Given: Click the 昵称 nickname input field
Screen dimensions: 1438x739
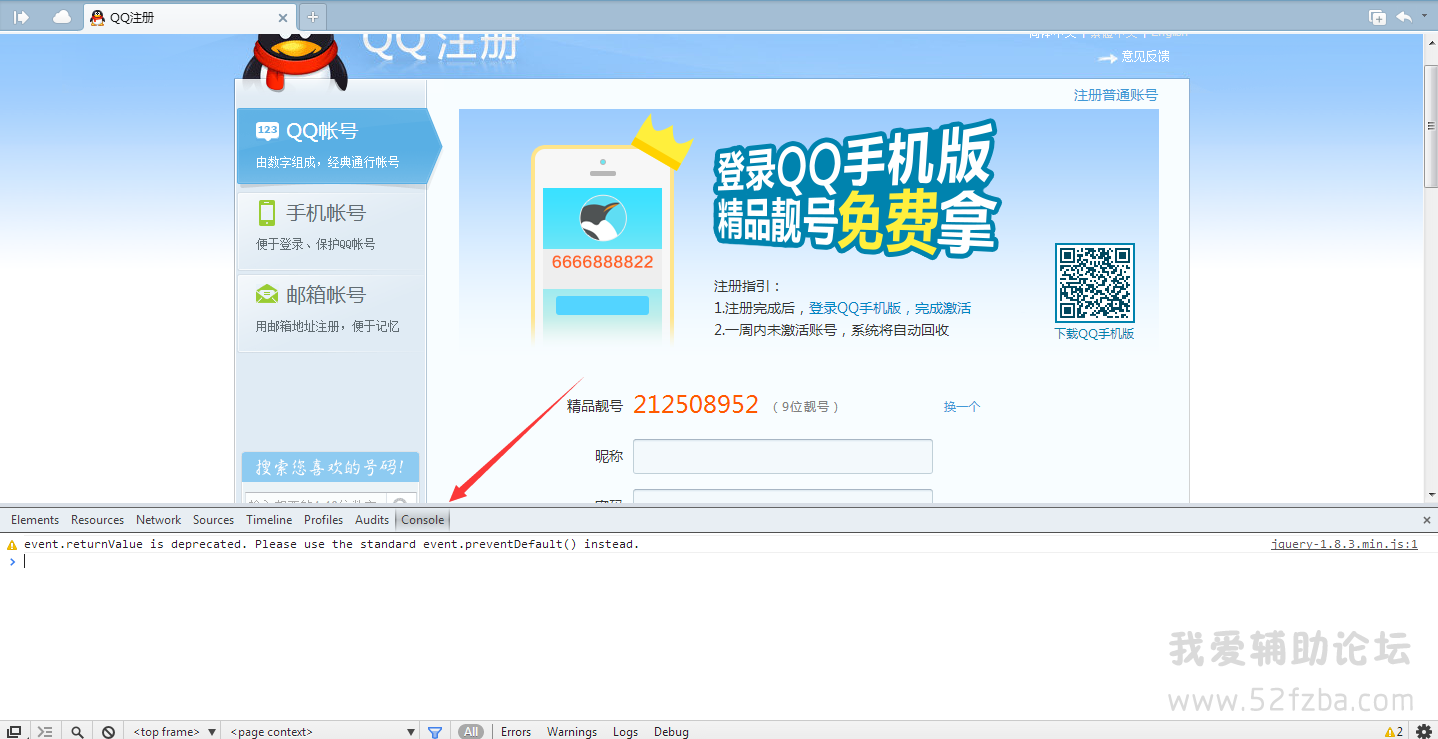Looking at the screenshot, I should point(782,456).
